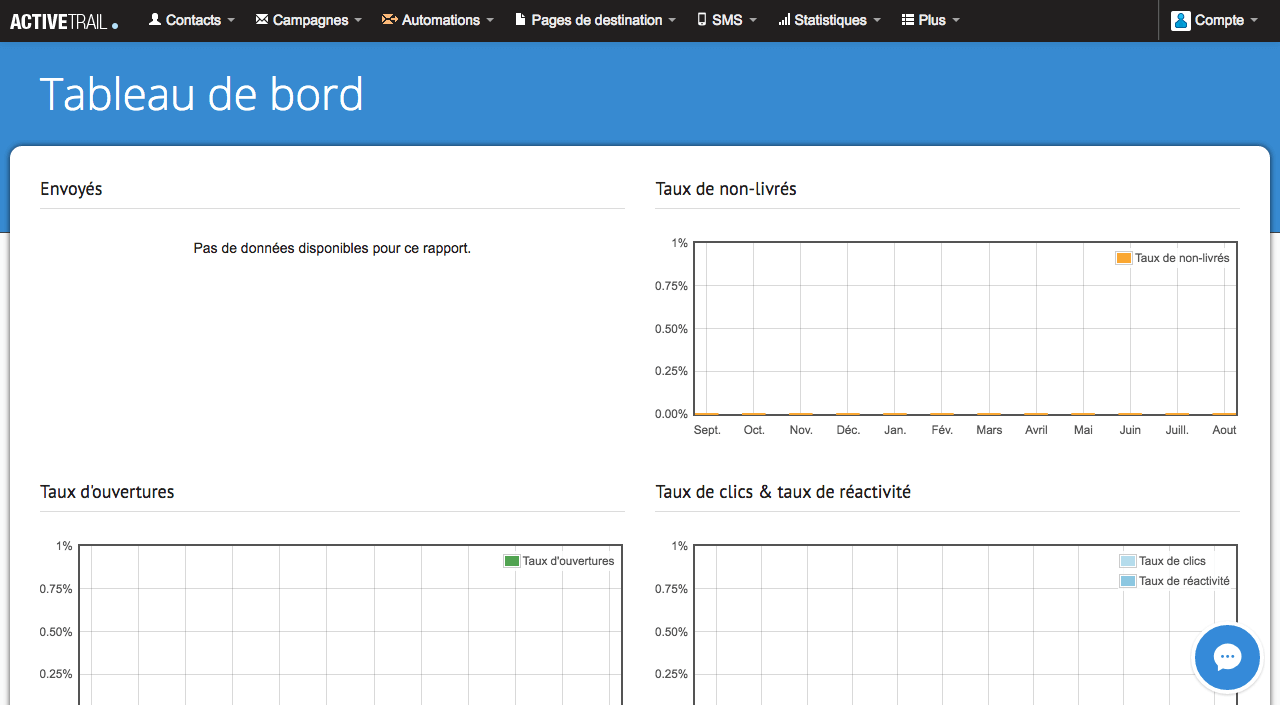Click the green Taux d'ouvertures legend swatch

(x=512, y=561)
